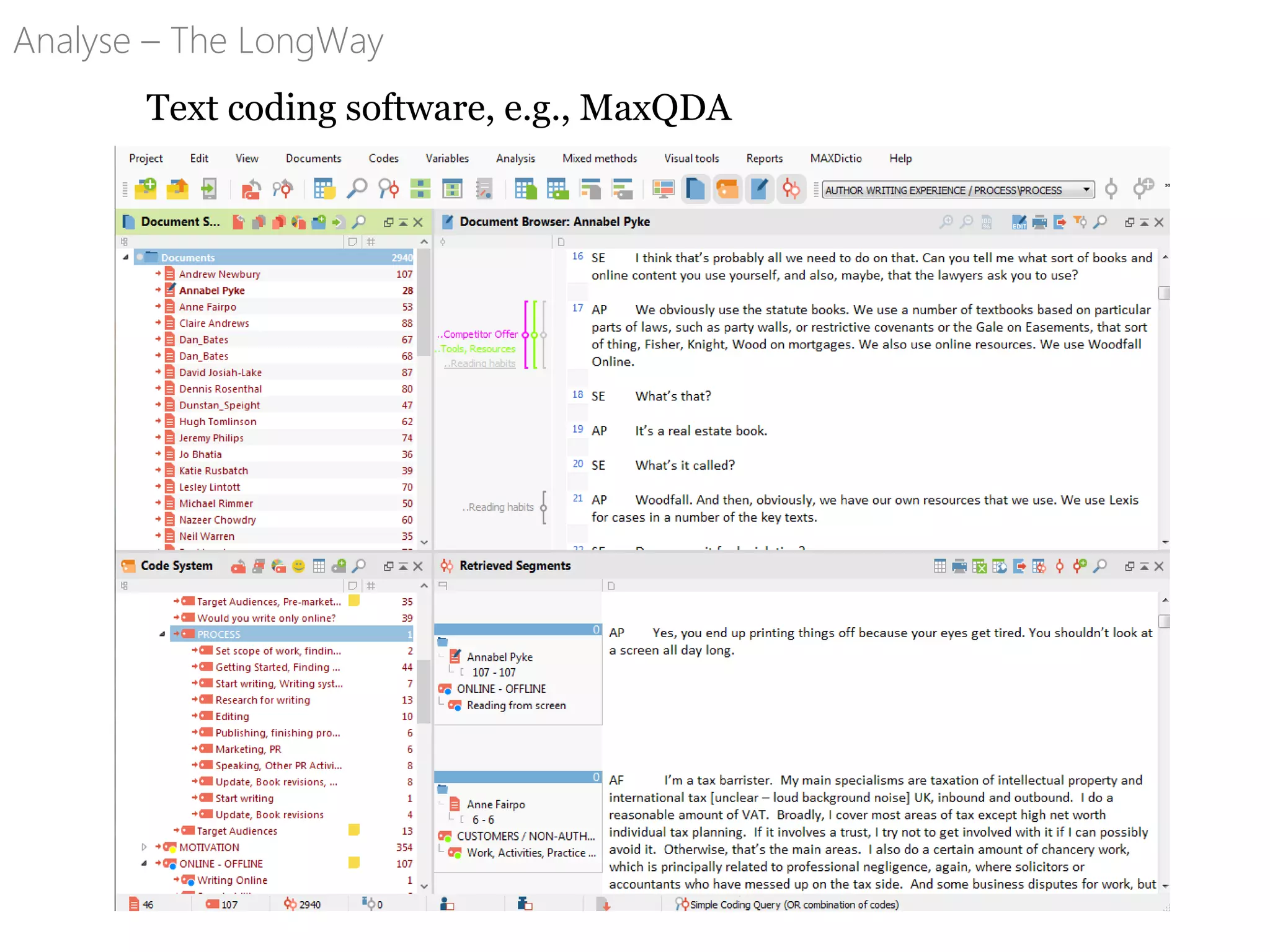Print the document from Document Browser
Screen dimensions: 1270x952
click(x=1039, y=222)
